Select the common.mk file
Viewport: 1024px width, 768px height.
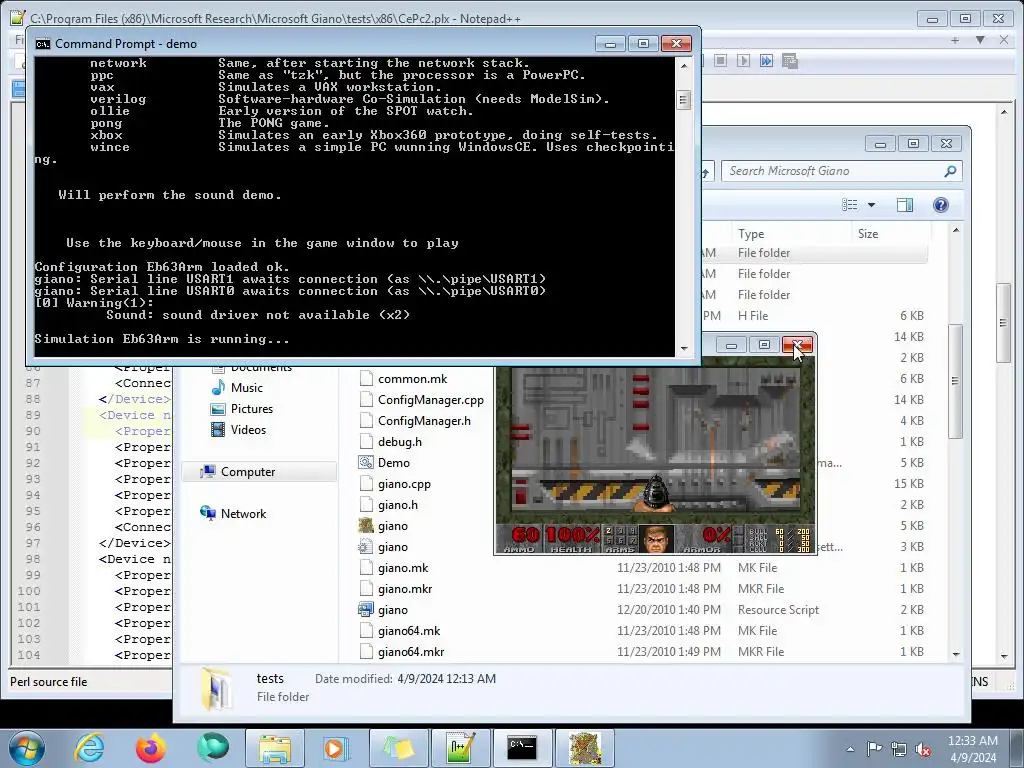click(412, 379)
